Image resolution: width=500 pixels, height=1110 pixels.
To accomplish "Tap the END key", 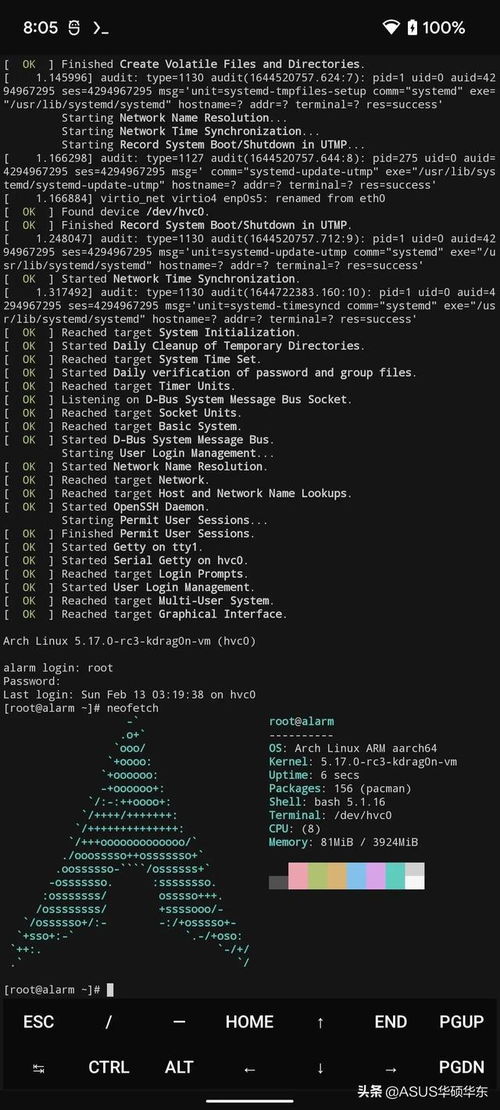I will click(390, 1022).
